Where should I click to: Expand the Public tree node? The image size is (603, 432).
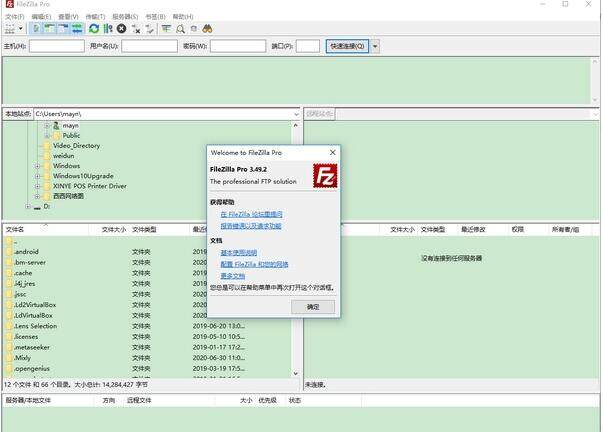pos(47,135)
